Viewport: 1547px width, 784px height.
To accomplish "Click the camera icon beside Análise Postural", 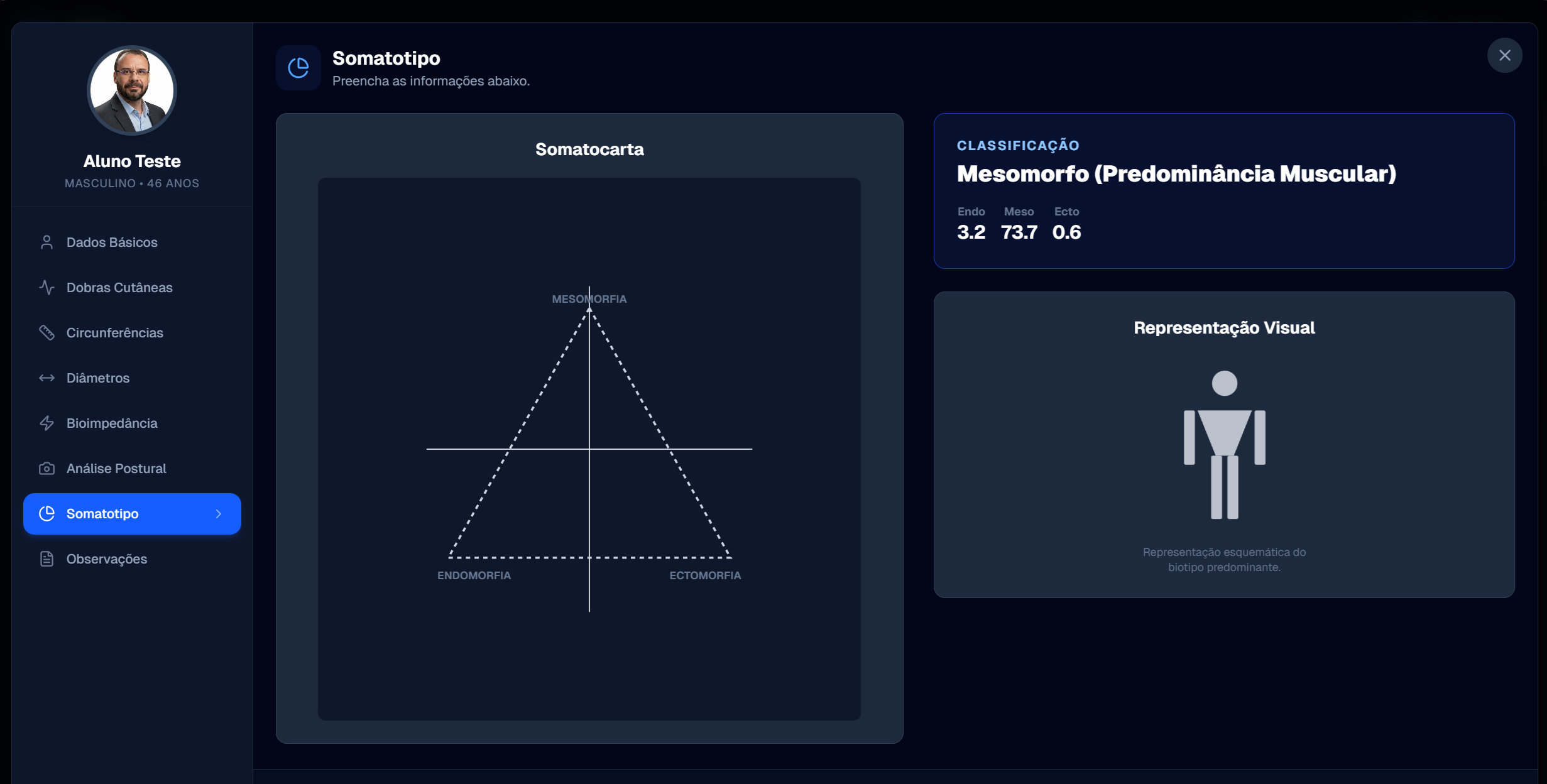I will 46,469.
